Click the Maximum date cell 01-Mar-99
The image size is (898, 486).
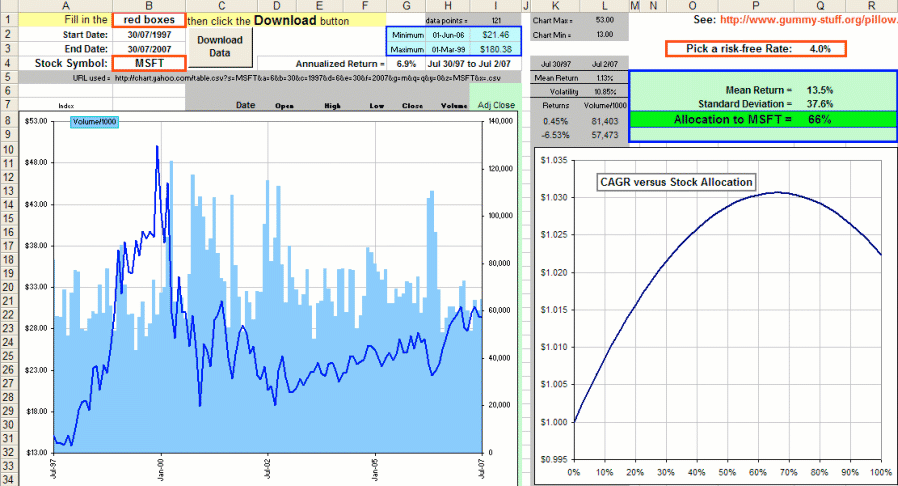click(448, 49)
